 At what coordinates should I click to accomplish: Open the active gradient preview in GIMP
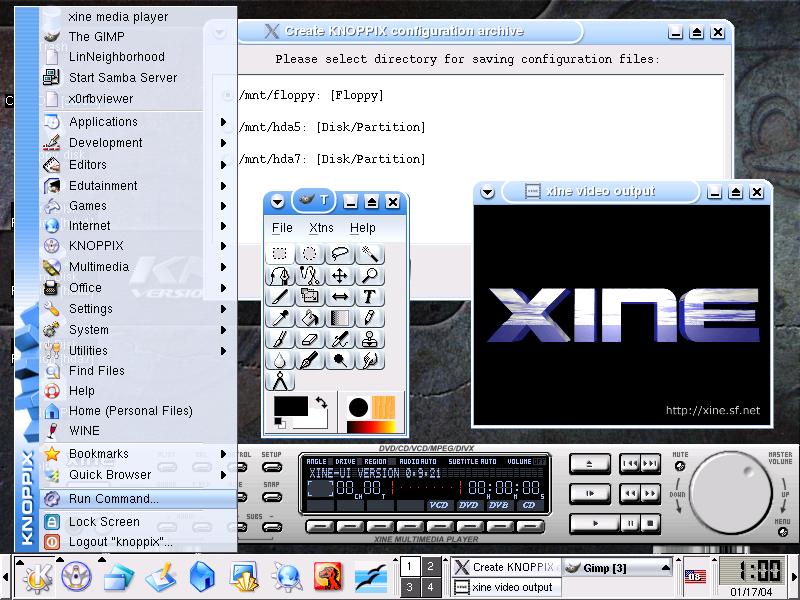pyautogui.click(x=371, y=427)
